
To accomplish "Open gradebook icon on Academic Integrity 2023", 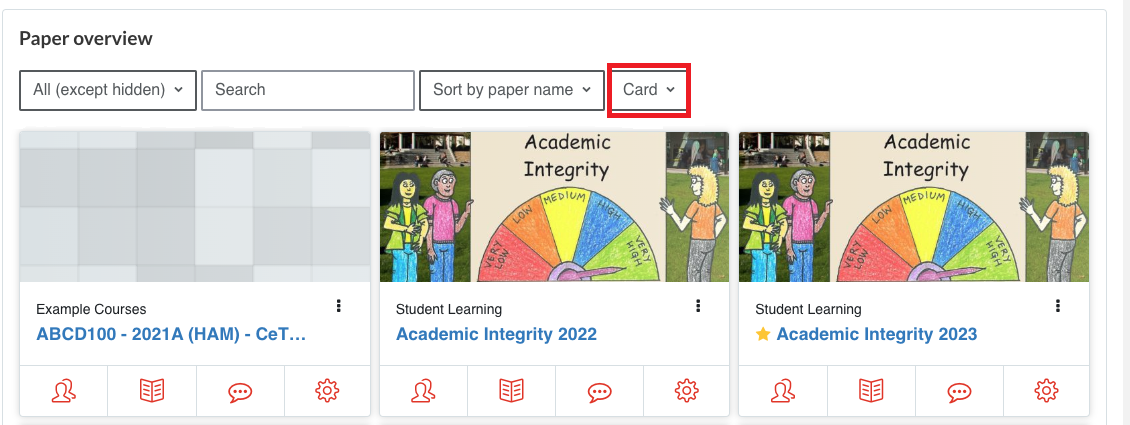I will coord(871,391).
